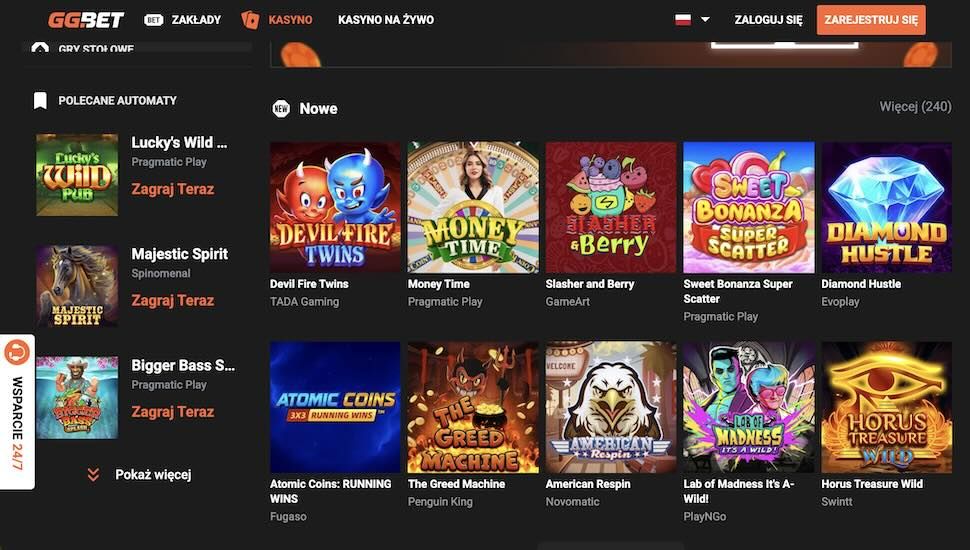Expand list with Pokaż więcej
970x550 pixels.
coord(153,475)
